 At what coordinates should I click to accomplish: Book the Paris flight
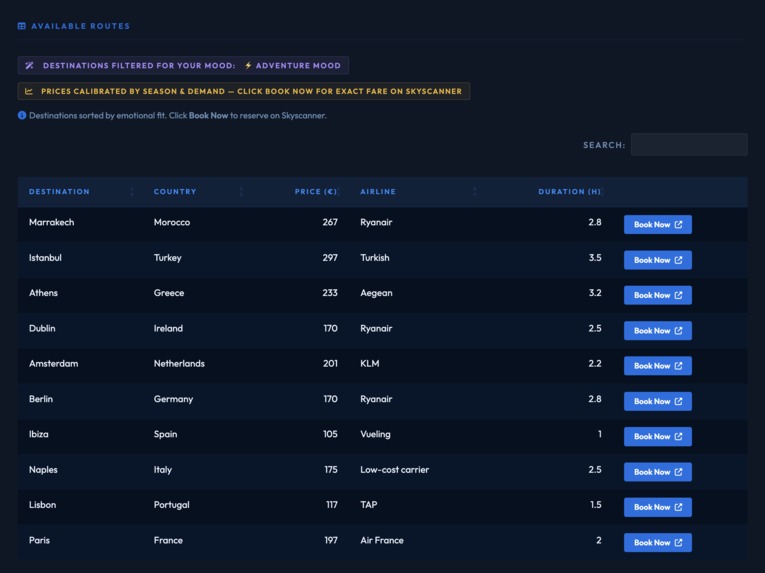click(x=658, y=543)
